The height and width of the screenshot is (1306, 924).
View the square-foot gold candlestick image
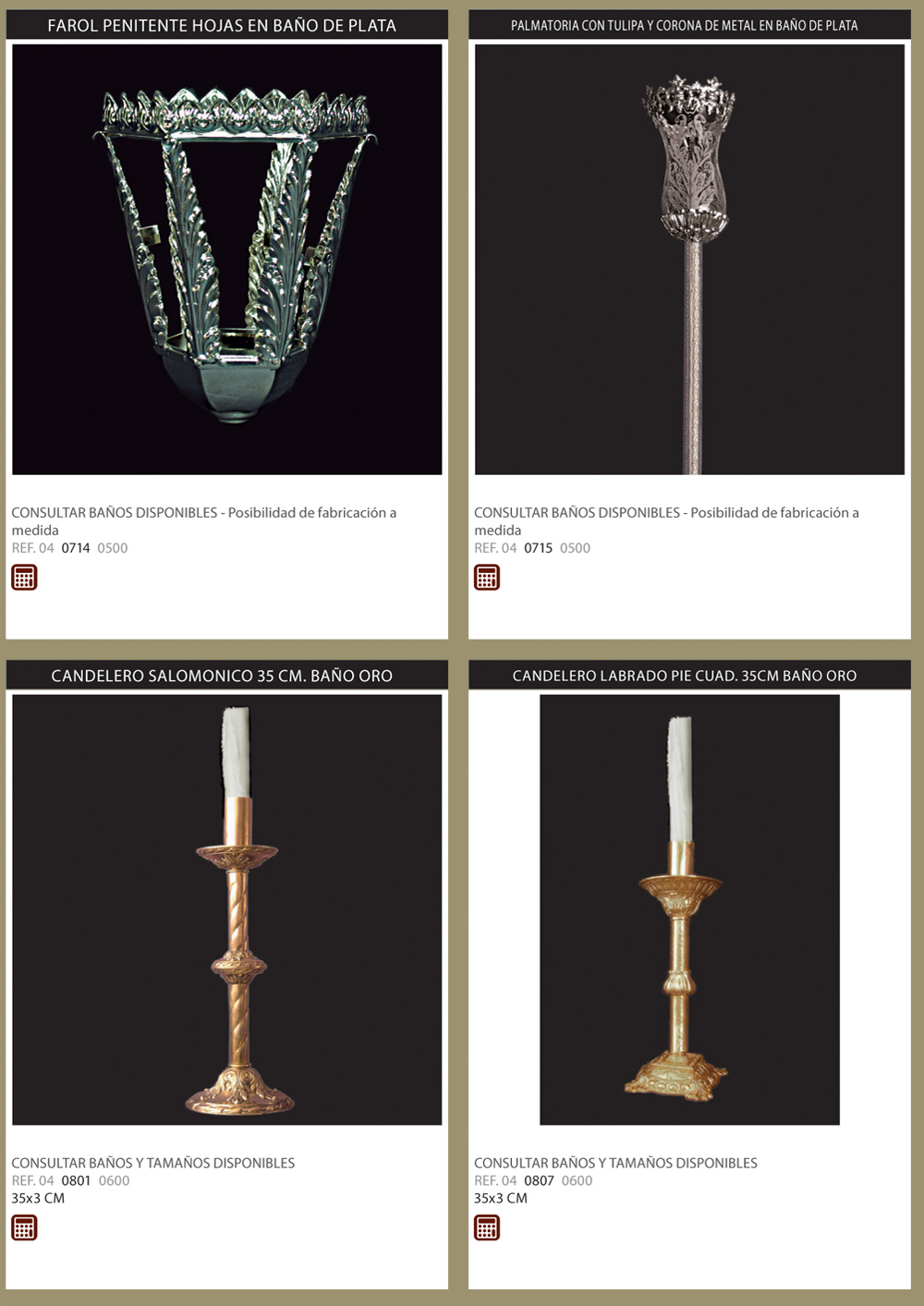689,910
